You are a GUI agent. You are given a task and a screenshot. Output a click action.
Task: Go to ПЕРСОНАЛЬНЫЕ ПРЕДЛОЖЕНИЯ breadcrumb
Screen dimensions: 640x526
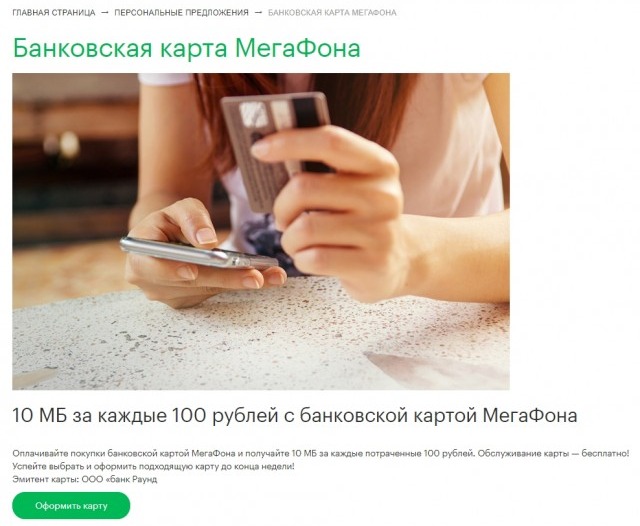[x=181, y=13]
